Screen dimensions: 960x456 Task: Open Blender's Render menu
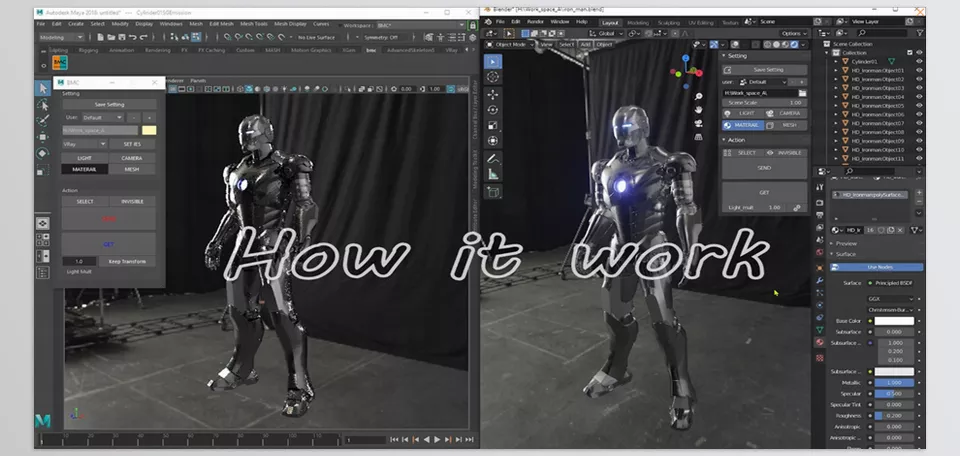coord(535,21)
